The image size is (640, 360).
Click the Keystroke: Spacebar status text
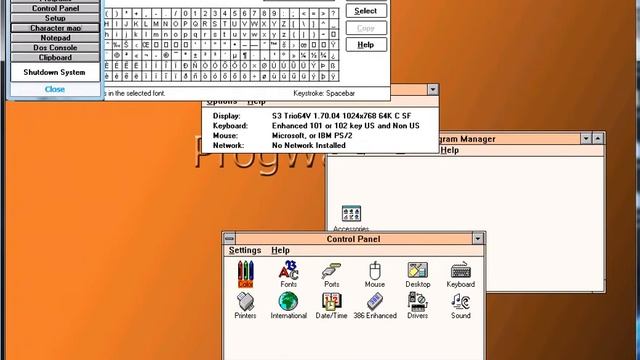coord(324,93)
